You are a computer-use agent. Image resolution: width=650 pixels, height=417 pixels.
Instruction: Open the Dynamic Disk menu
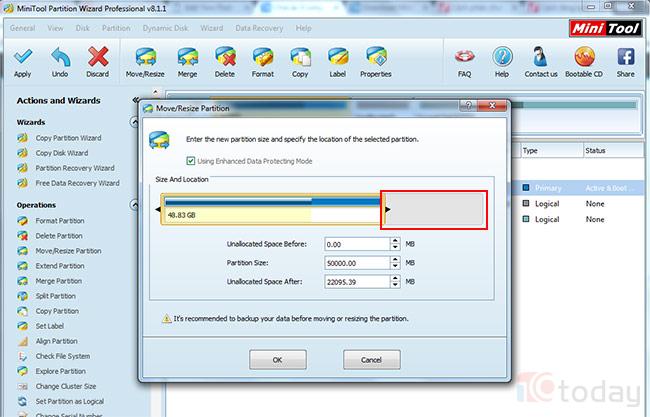coord(165,28)
